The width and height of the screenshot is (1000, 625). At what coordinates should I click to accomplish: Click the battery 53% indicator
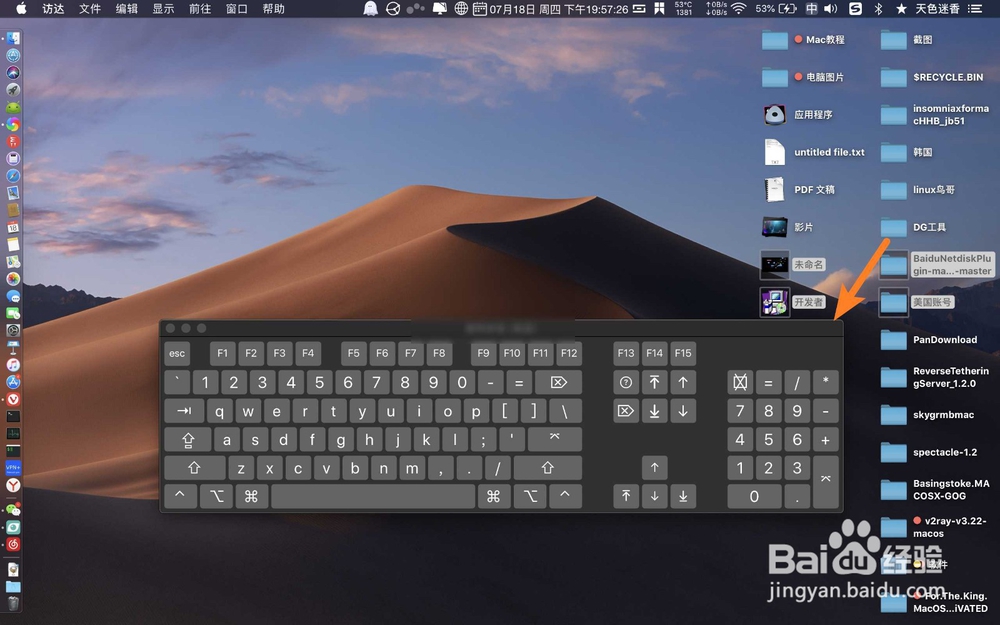(x=776, y=8)
